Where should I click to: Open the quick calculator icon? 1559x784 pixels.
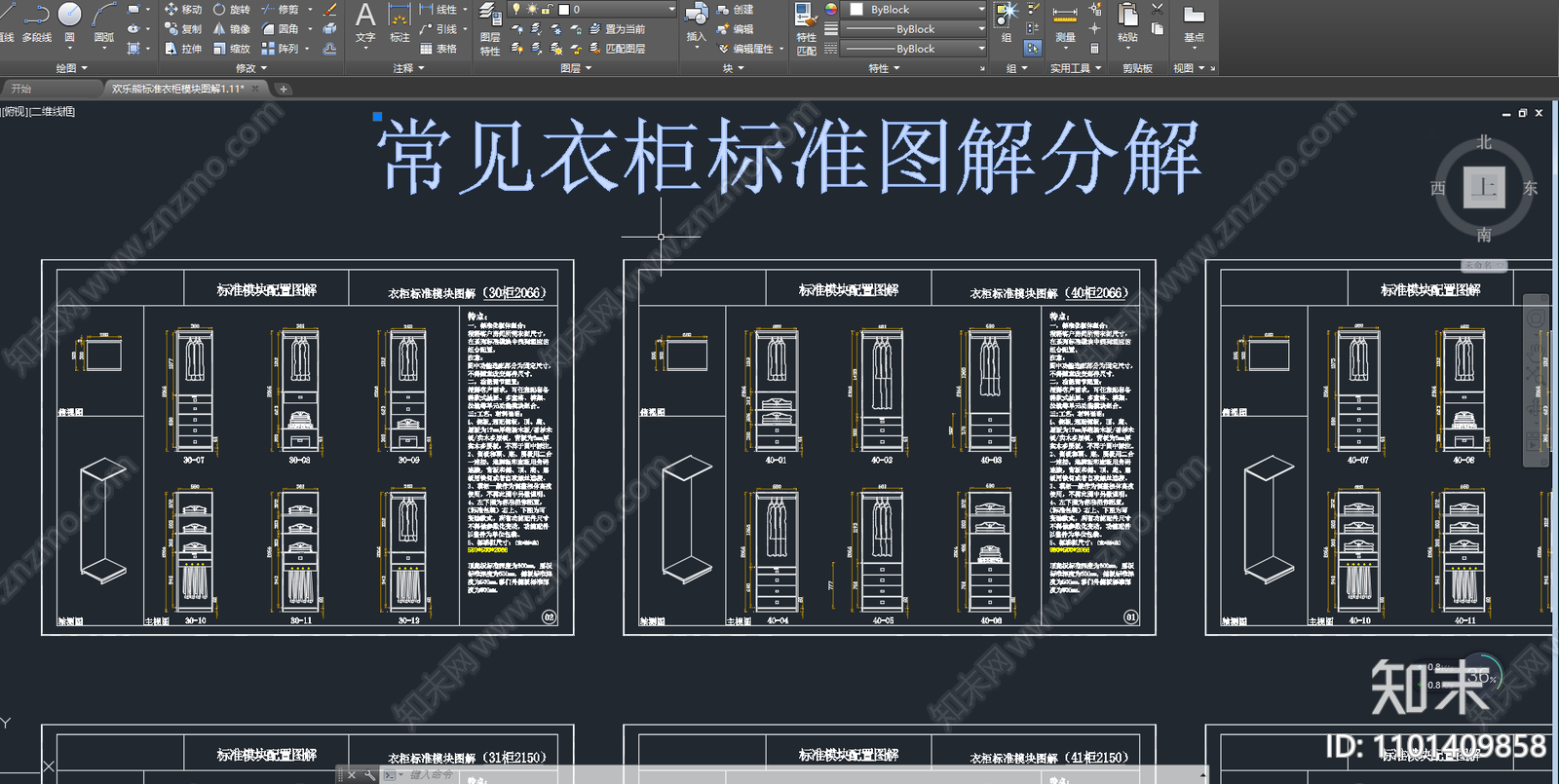(x=1094, y=48)
